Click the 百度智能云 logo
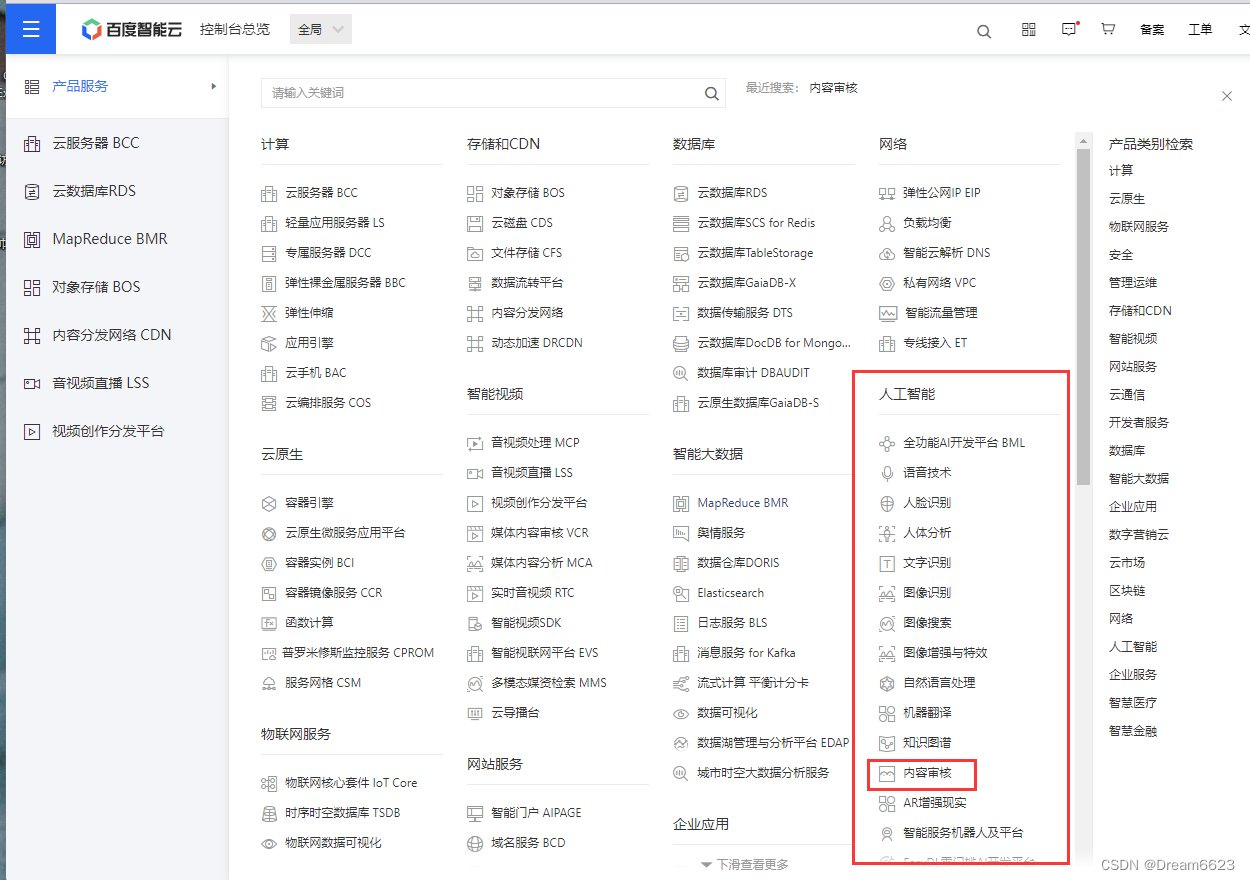This screenshot has width=1250, height=880. (x=132, y=29)
